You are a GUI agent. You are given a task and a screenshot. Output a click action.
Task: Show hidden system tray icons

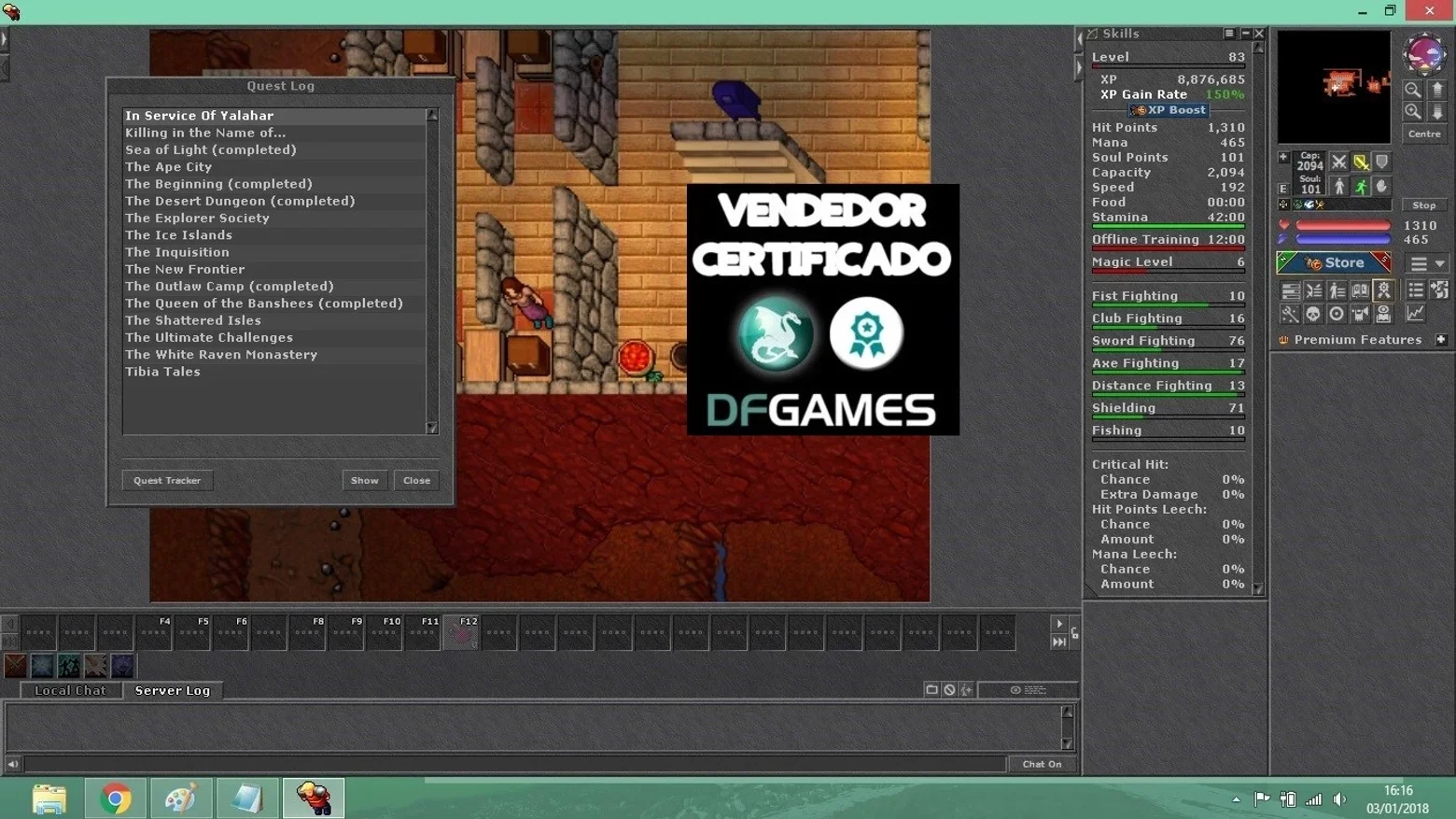coord(1236,799)
